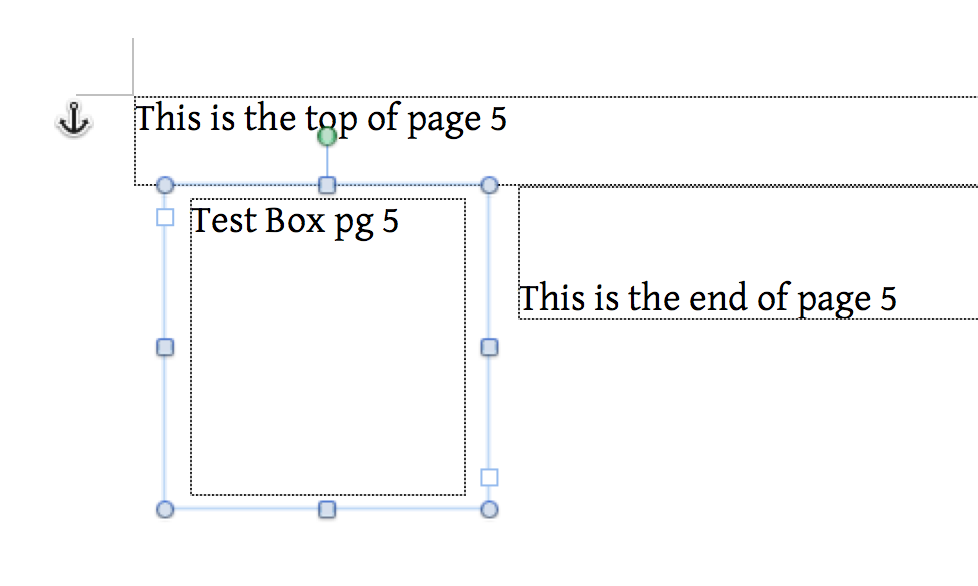This screenshot has width=978, height=586.
Task: Click the number 5 after 'top of page'
Action: tap(498, 118)
